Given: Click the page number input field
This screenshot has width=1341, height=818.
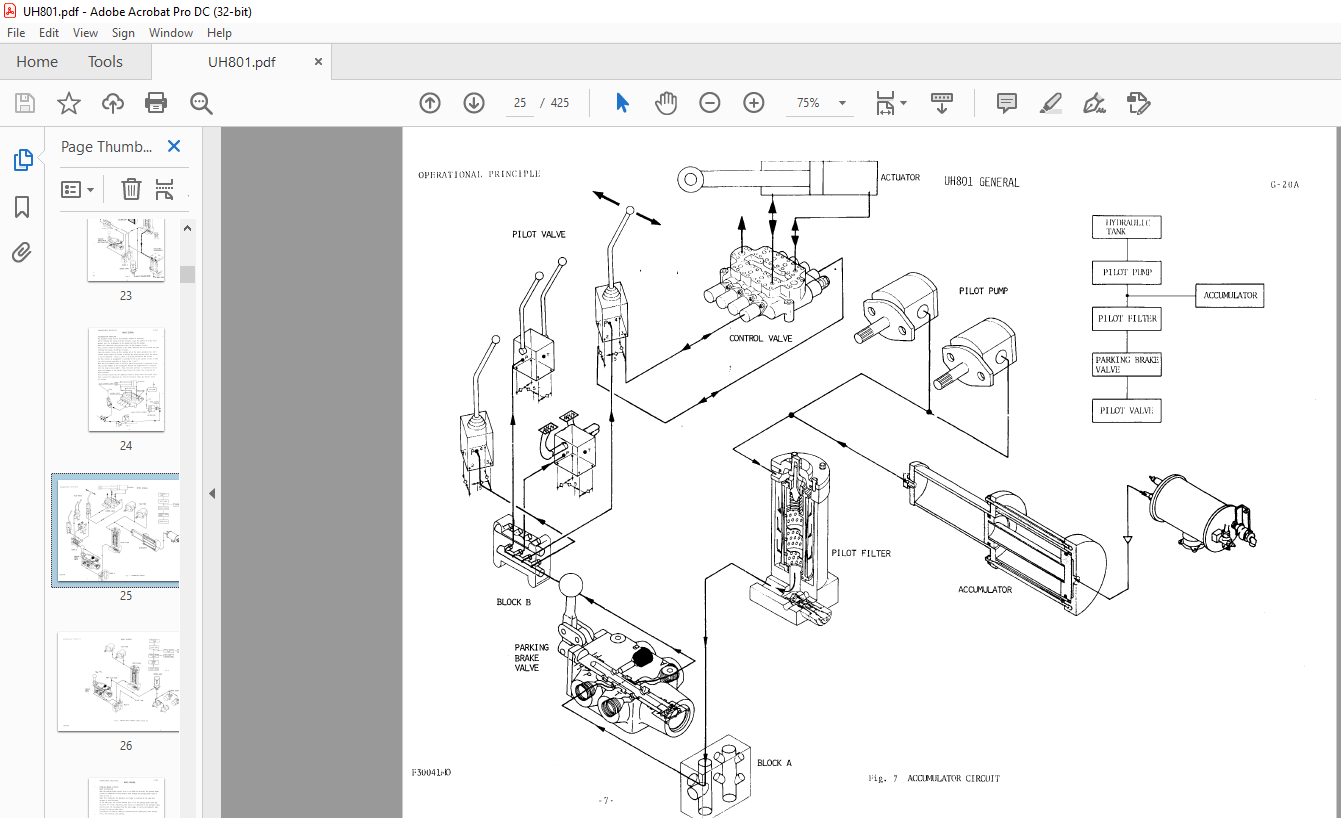Looking at the screenshot, I should tap(520, 103).
